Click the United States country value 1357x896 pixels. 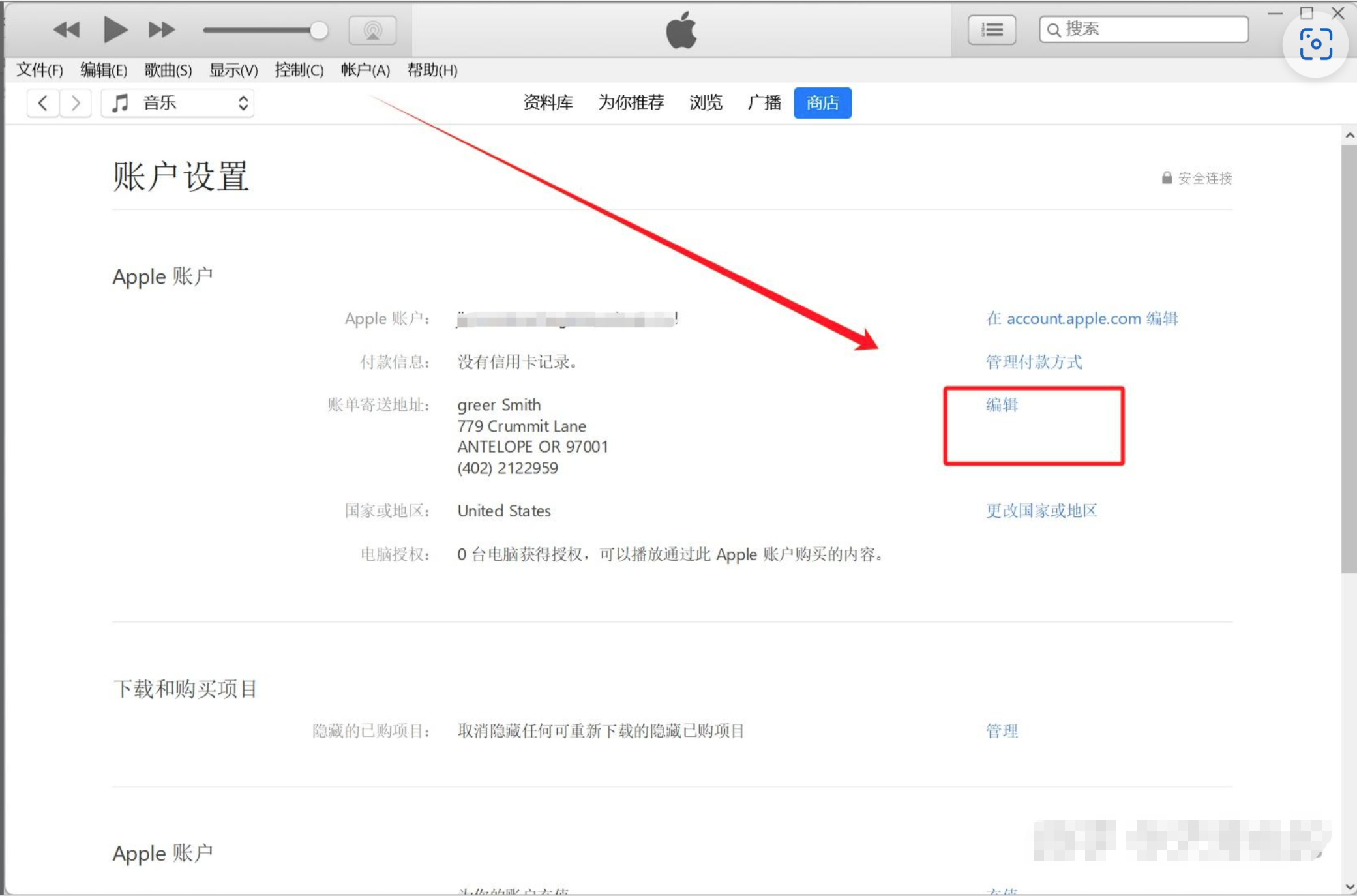pos(504,511)
